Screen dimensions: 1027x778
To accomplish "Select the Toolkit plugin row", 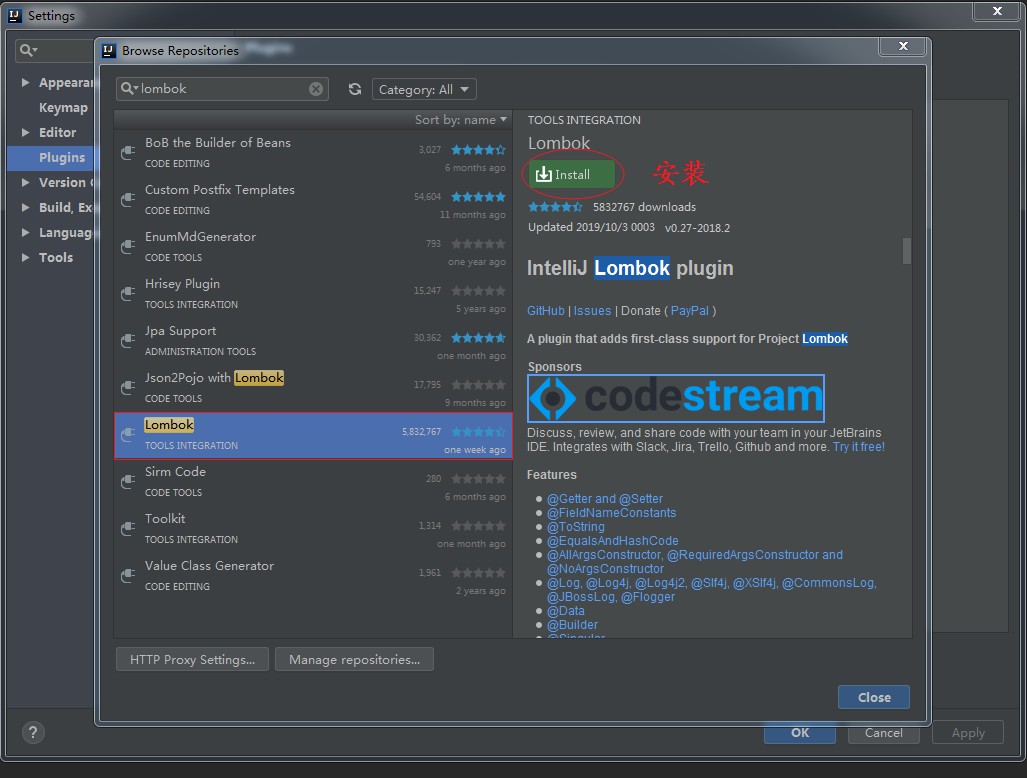I will (312, 530).
